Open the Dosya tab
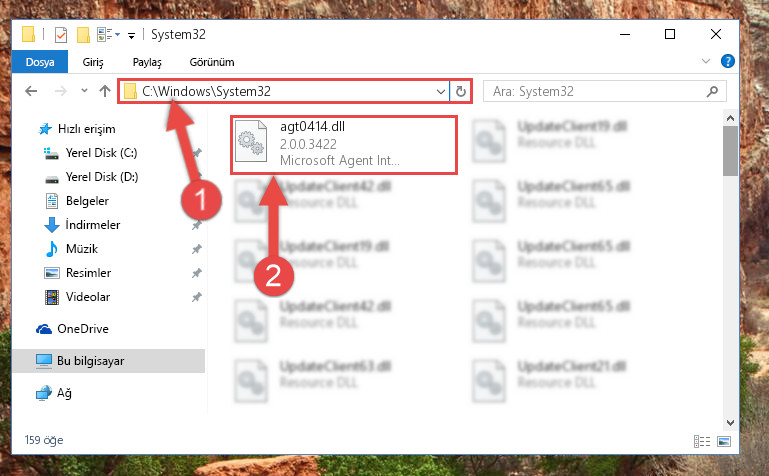This screenshot has height=476, width=769. click(40, 62)
